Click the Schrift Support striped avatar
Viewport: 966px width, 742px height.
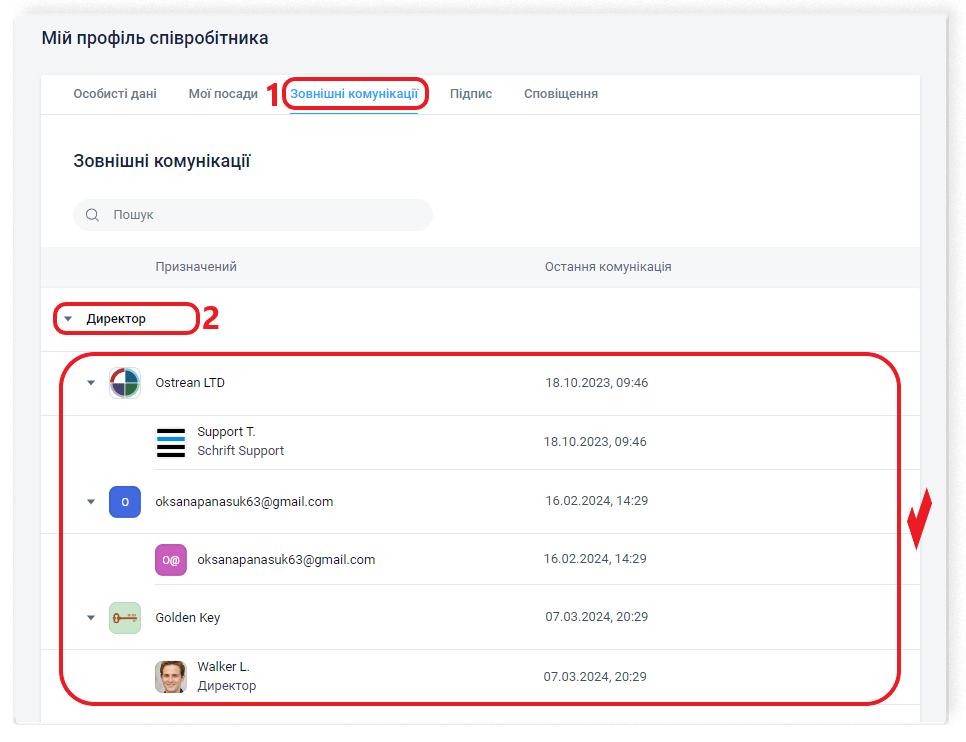(171, 442)
